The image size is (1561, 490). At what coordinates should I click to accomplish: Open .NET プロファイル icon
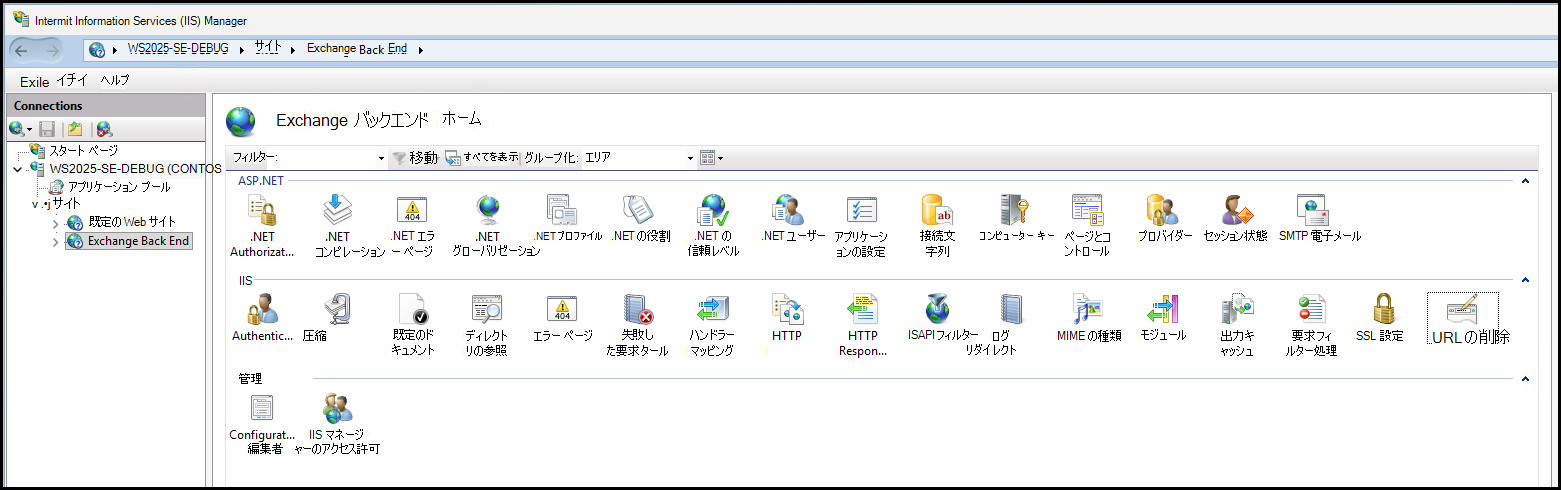(x=562, y=210)
